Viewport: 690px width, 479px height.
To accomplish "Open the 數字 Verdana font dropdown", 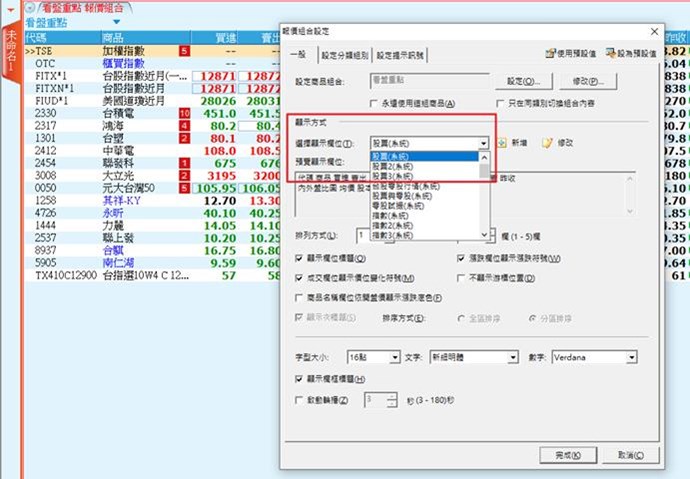I will tap(632, 357).
